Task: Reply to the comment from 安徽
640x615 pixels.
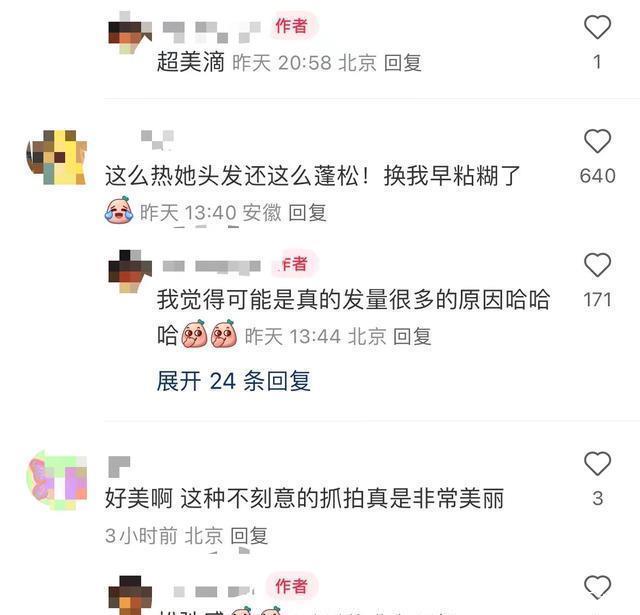Action: pos(307,213)
